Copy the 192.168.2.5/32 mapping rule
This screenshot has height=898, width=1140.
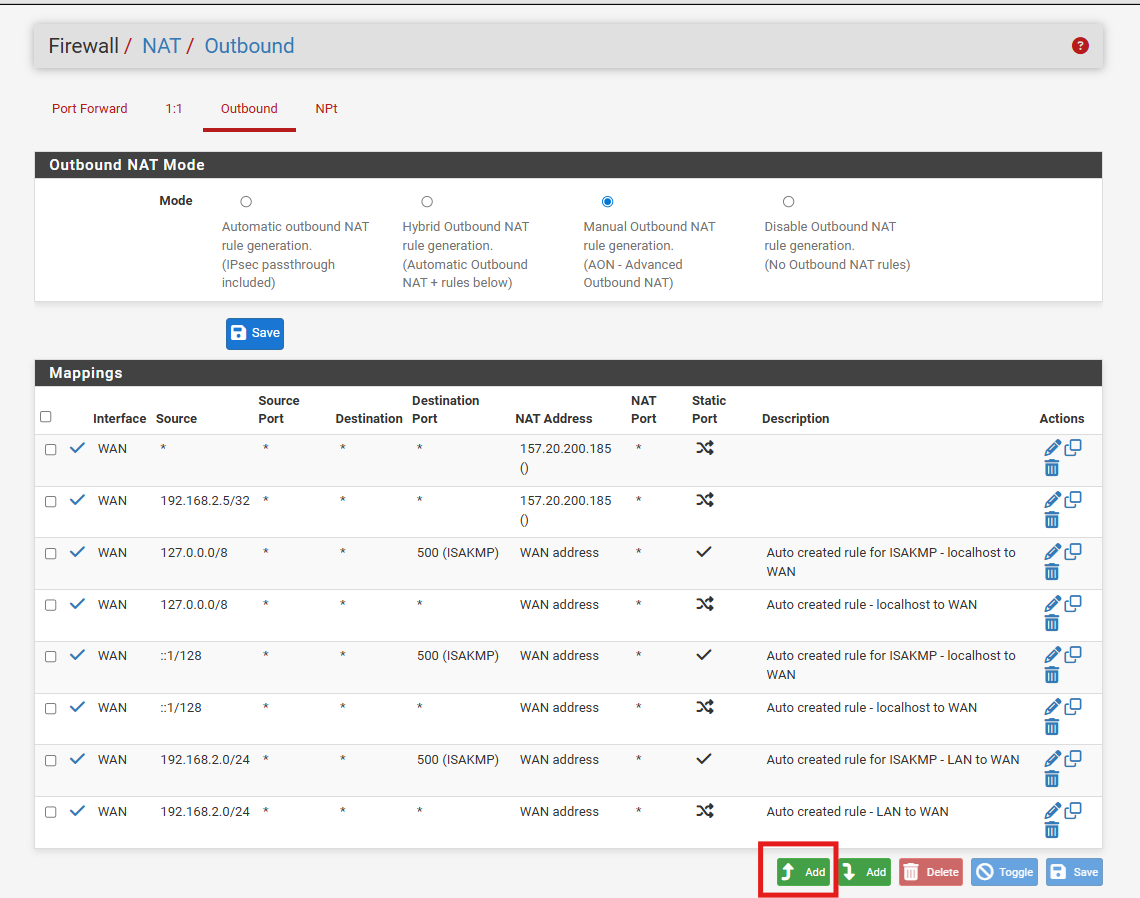[1073, 499]
